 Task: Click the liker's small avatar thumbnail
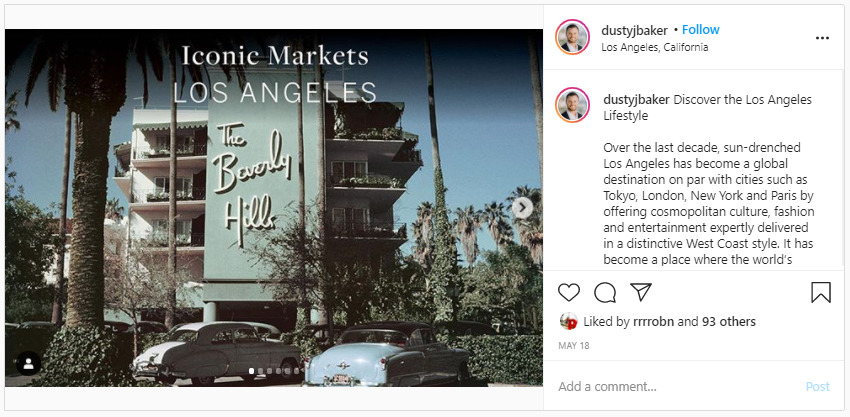pyautogui.click(x=567, y=322)
